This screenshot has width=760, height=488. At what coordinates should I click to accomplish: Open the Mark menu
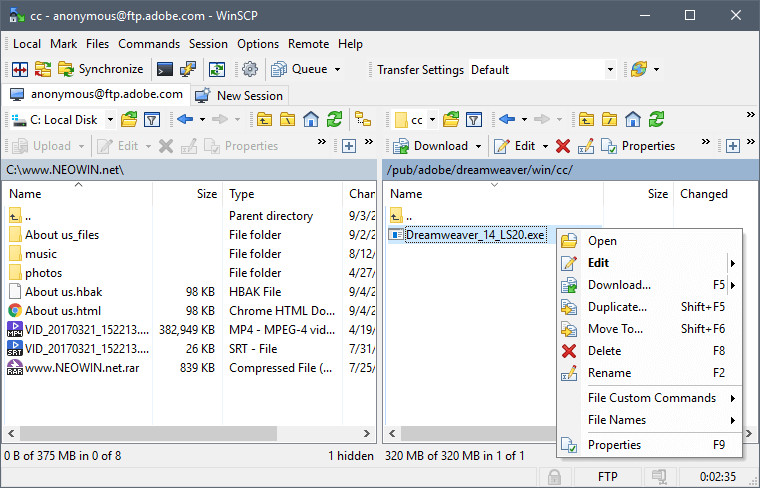coord(63,44)
